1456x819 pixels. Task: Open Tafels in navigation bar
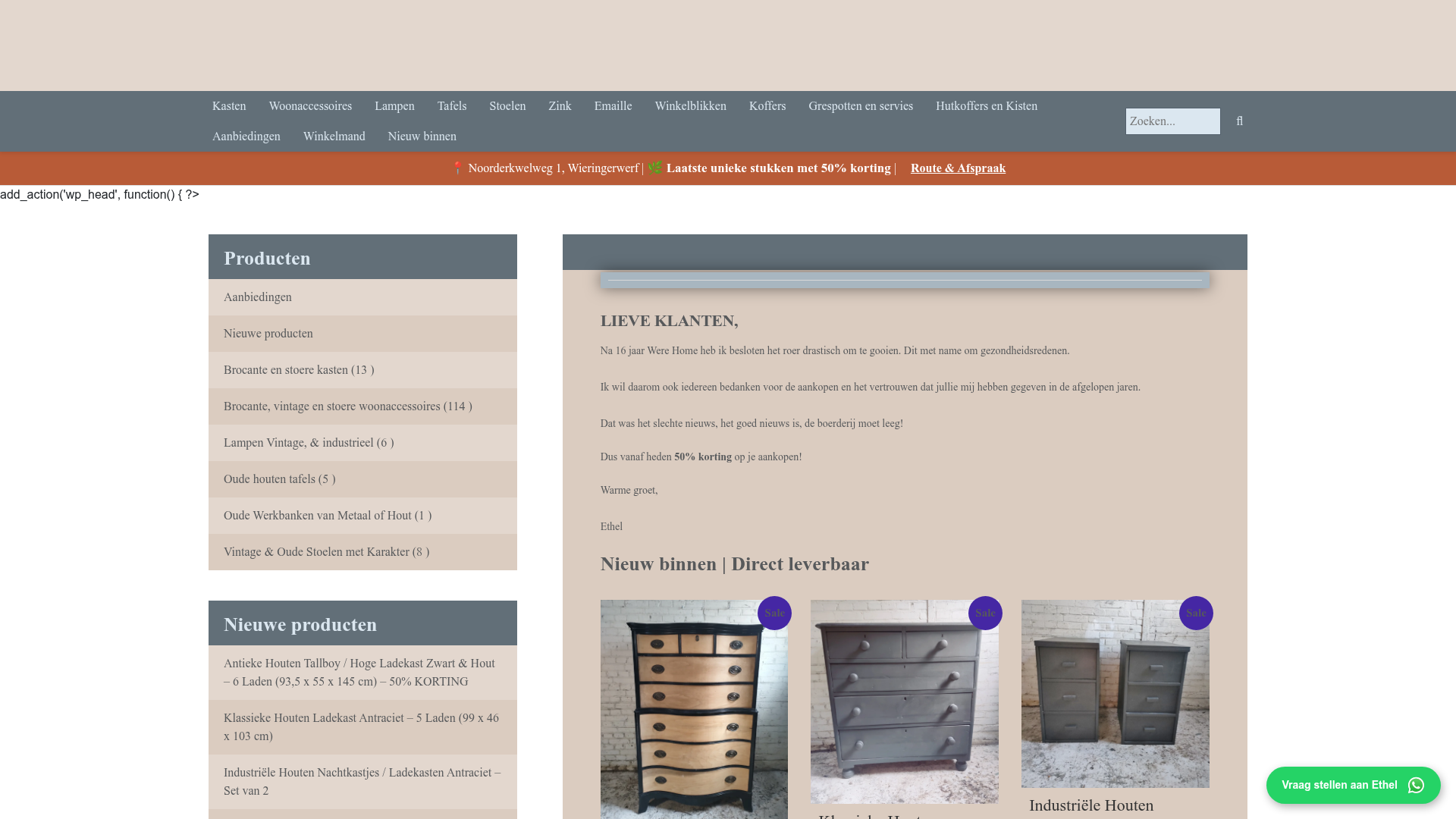(x=452, y=106)
